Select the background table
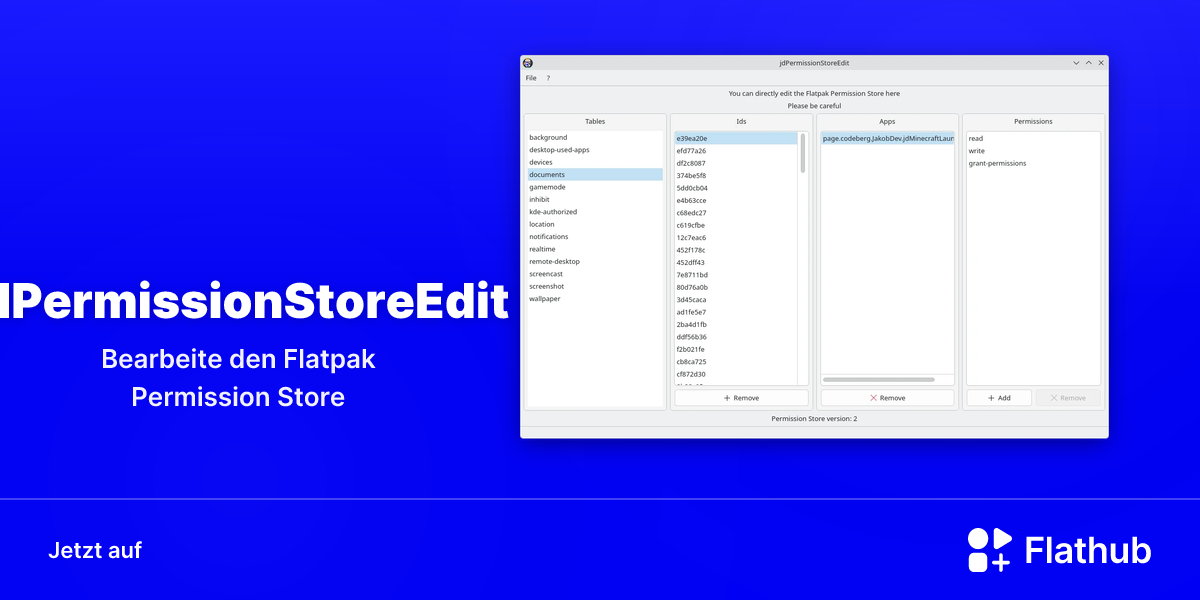The width and height of the screenshot is (1200, 600). [595, 137]
